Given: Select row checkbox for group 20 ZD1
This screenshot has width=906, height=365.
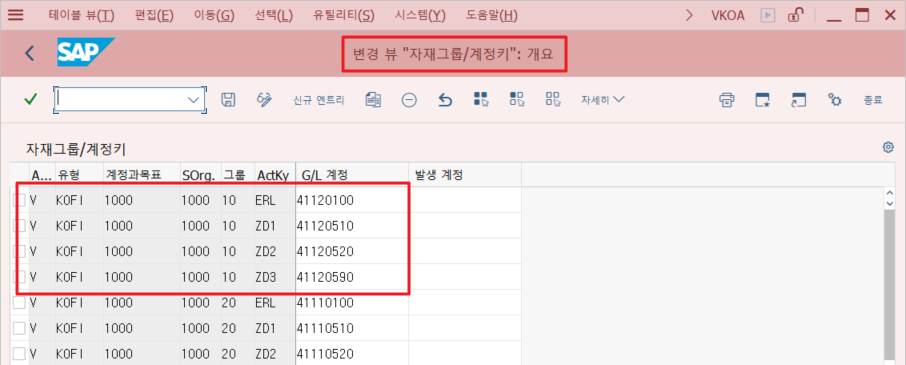Looking at the screenshot, I should click(x=20, y=328).
